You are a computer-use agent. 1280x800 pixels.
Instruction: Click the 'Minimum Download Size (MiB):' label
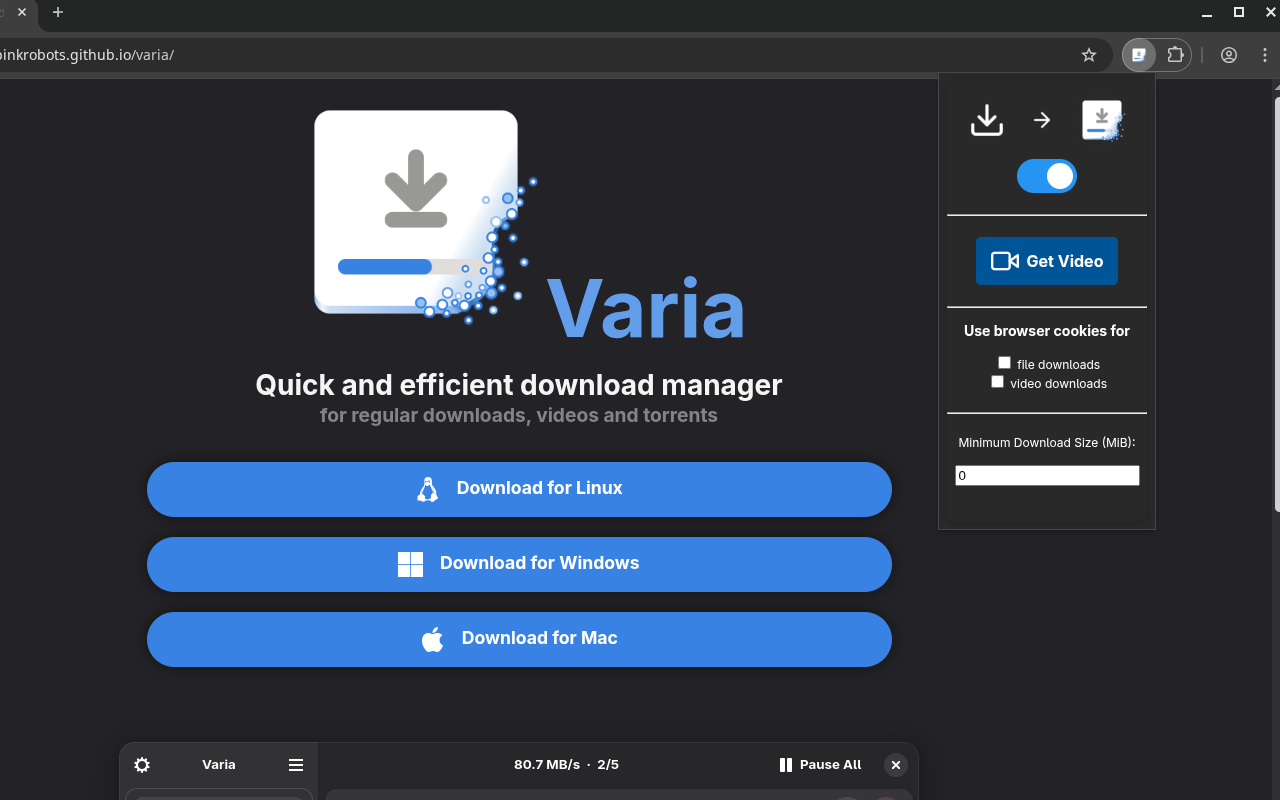click(1047, 443)
